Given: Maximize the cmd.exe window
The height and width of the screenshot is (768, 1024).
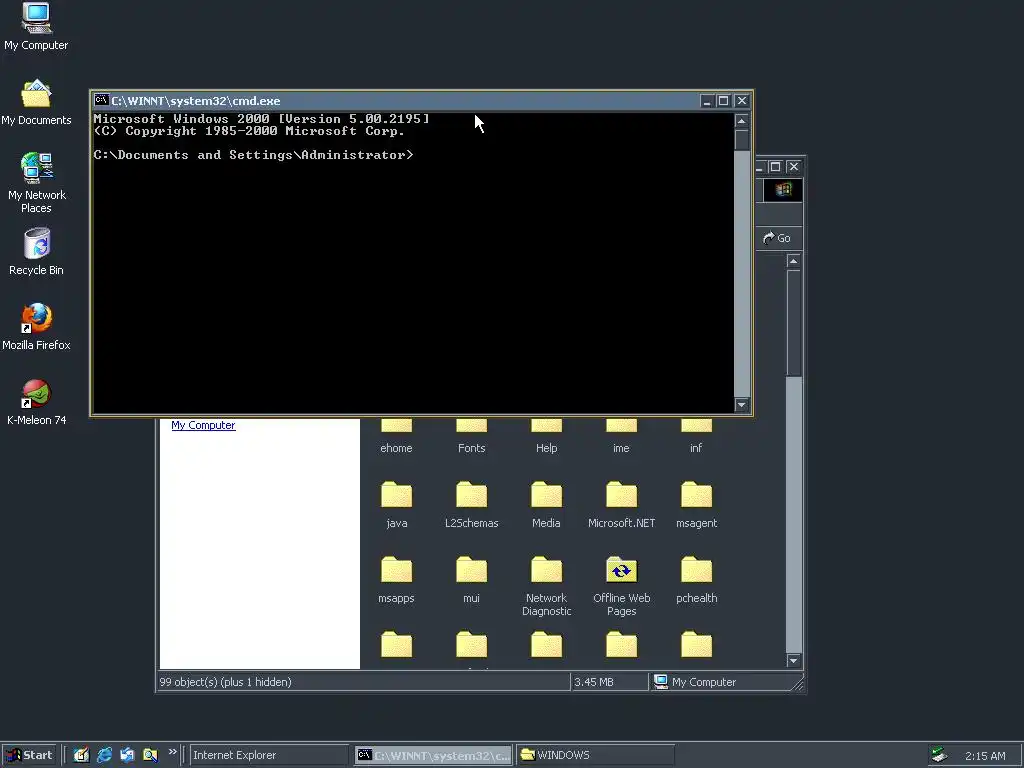Looking at the screenshot, I should [x=724, y=101].
